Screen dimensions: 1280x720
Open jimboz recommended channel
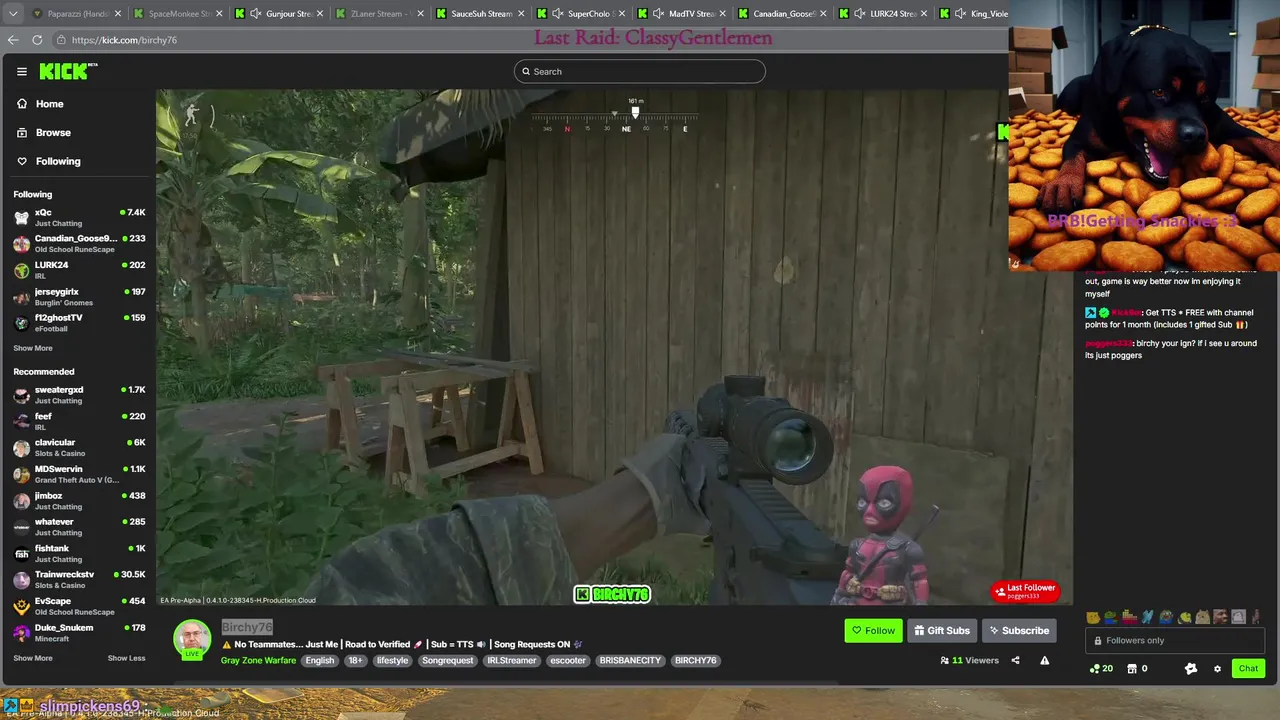(78, 500)
